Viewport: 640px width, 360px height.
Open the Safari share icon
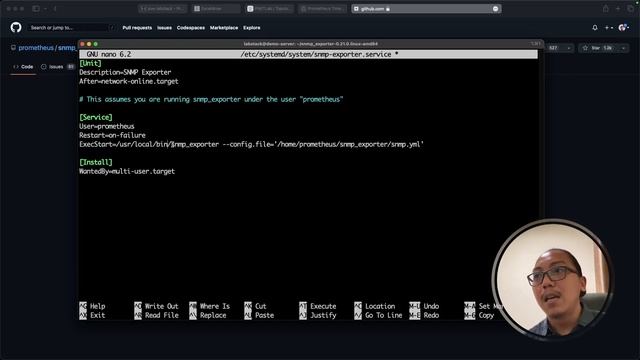[606, 9]
